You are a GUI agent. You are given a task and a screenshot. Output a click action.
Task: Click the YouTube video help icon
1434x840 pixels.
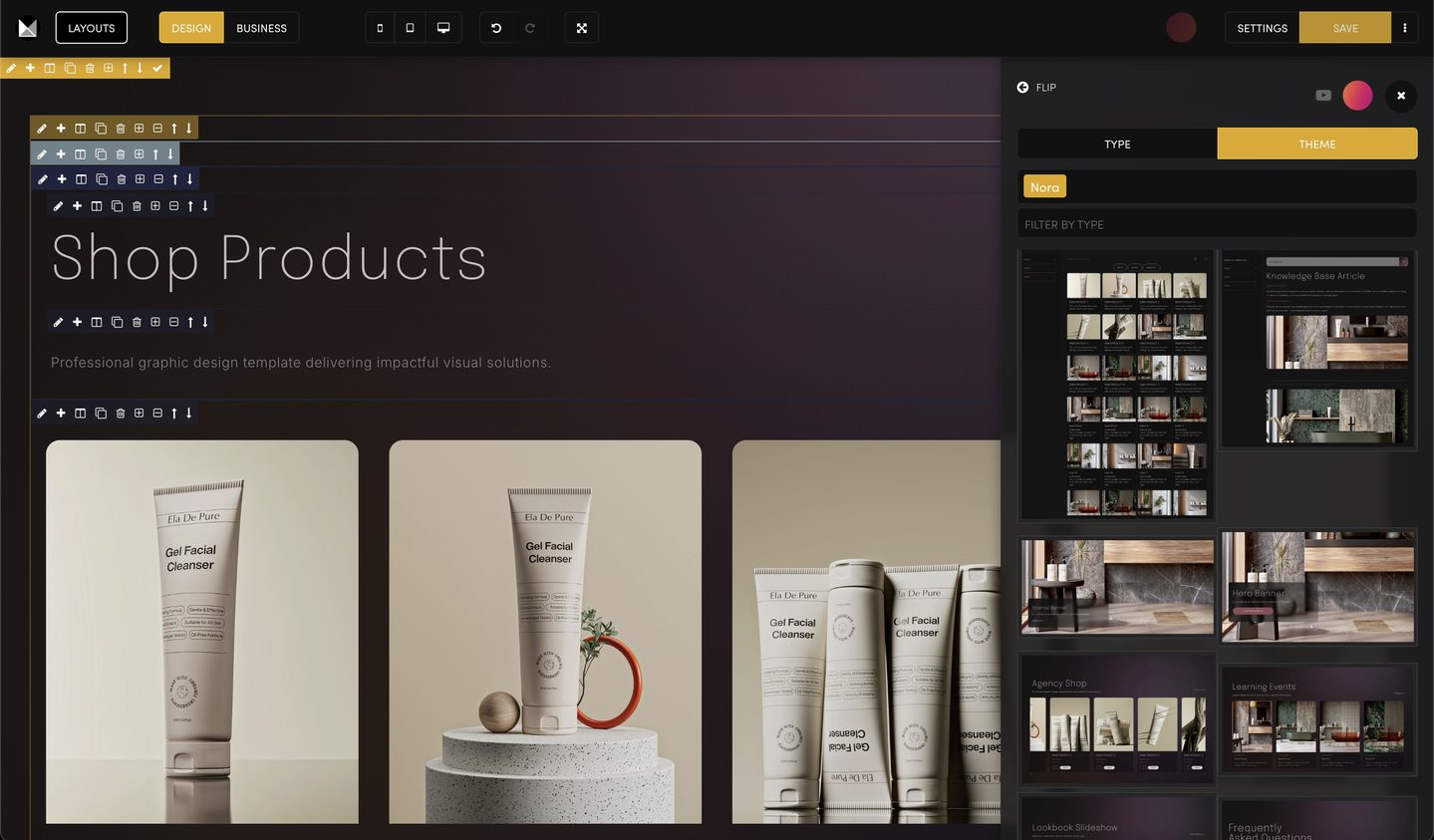coord(1323,96)
